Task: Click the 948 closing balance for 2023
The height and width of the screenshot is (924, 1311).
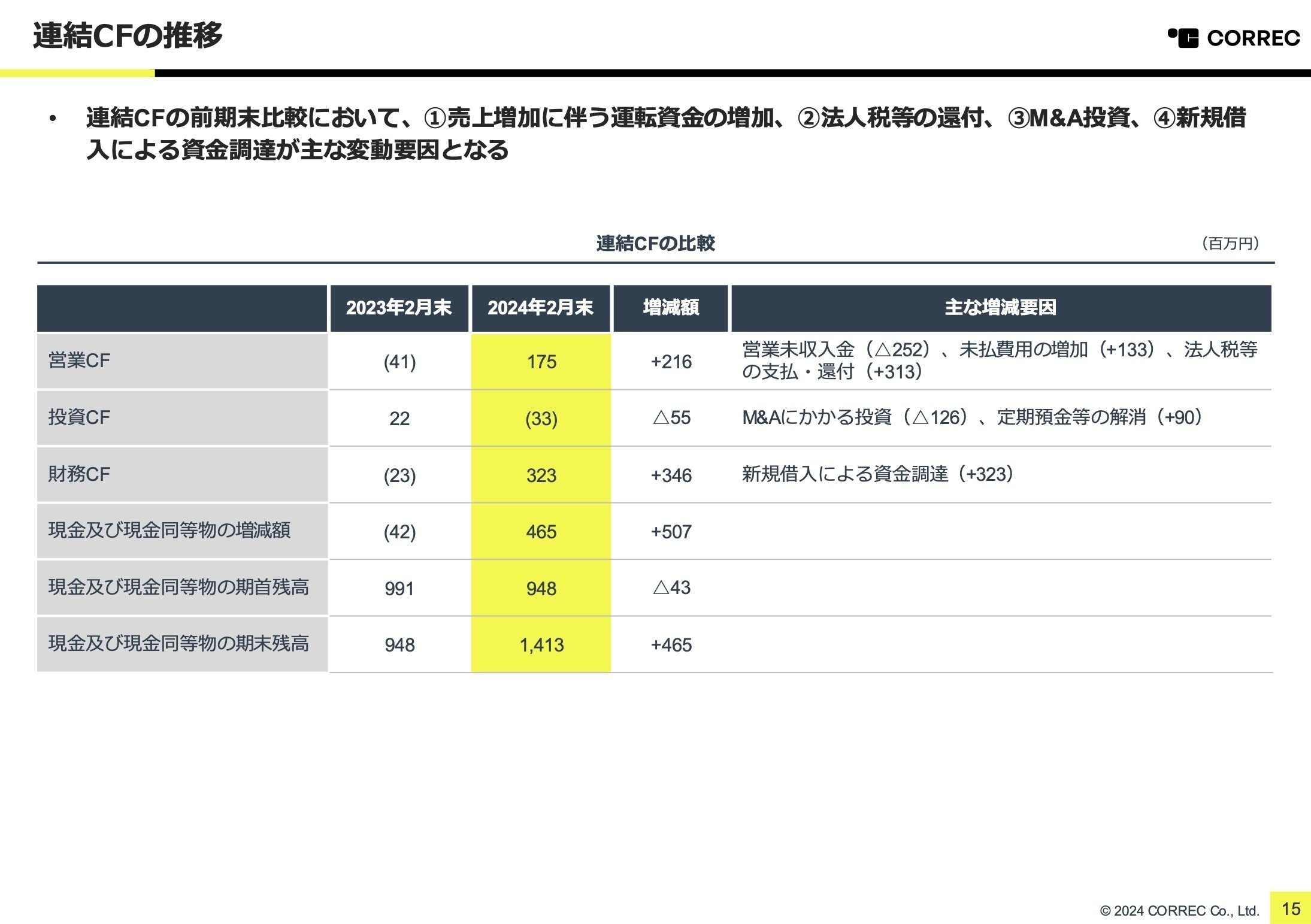Action: tap(399, 645)
